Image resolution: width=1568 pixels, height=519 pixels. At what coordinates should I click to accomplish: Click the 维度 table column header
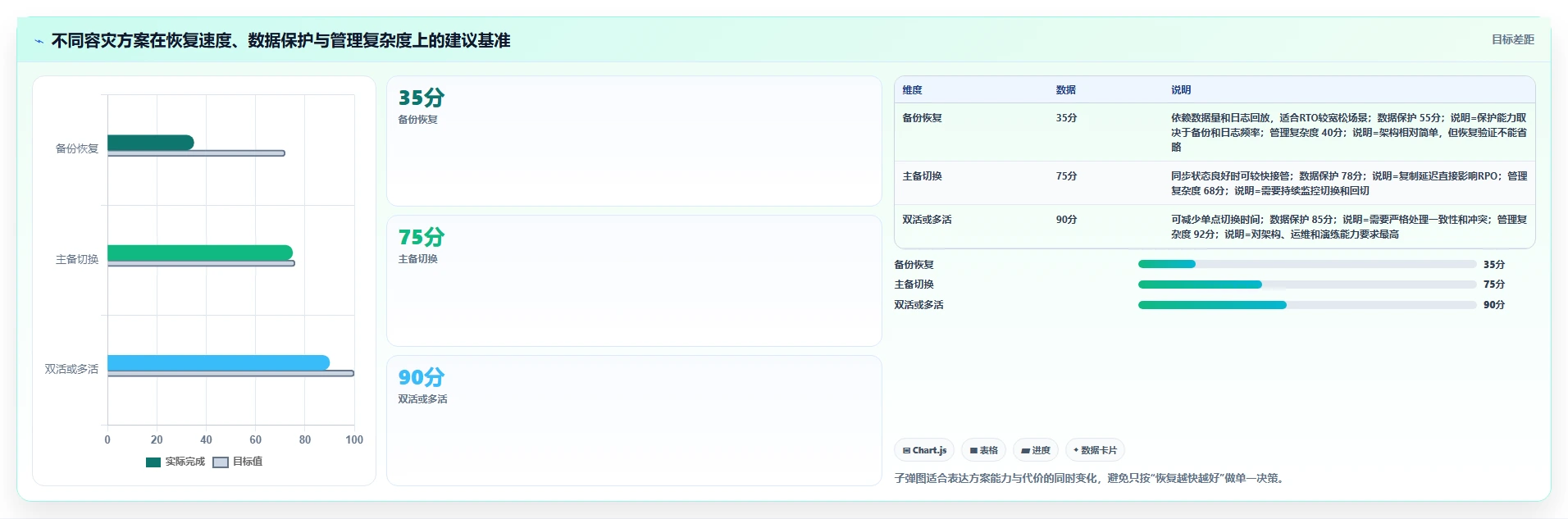coord(913,90)
